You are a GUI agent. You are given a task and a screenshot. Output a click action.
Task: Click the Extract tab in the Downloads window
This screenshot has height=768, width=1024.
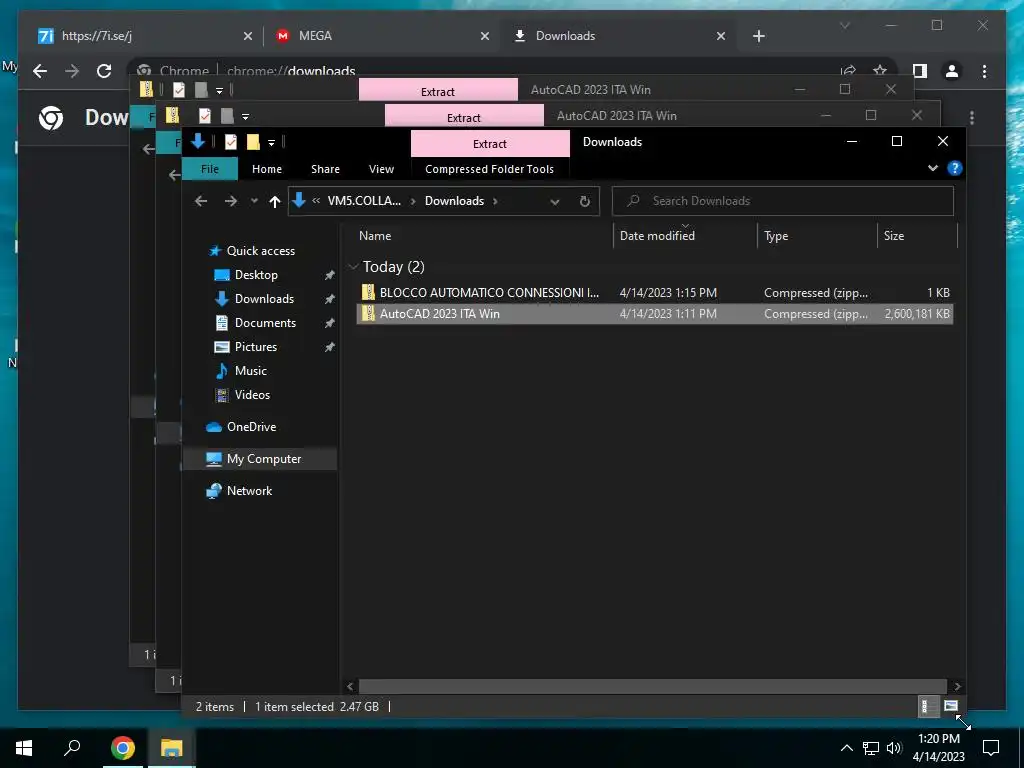pos(490,144)
